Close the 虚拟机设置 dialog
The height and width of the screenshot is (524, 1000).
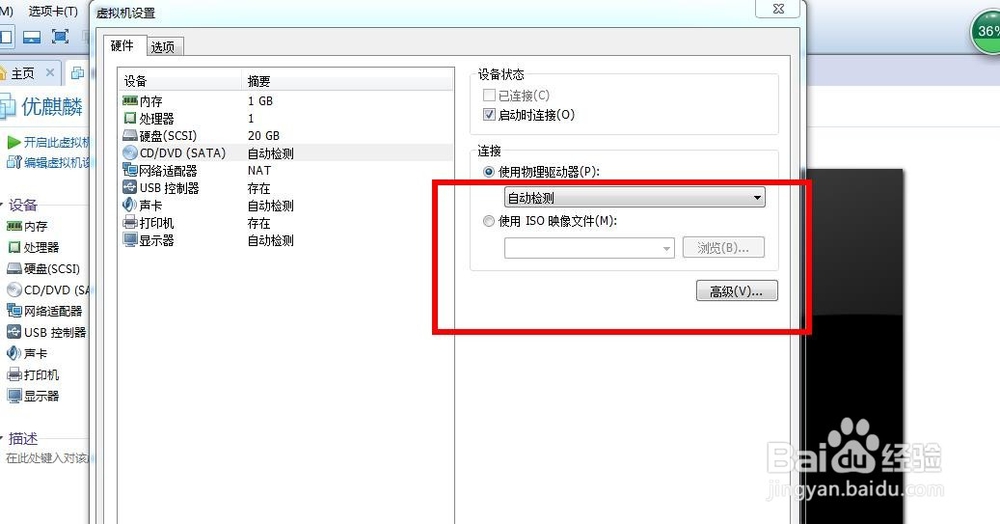(x=777, y=8)
